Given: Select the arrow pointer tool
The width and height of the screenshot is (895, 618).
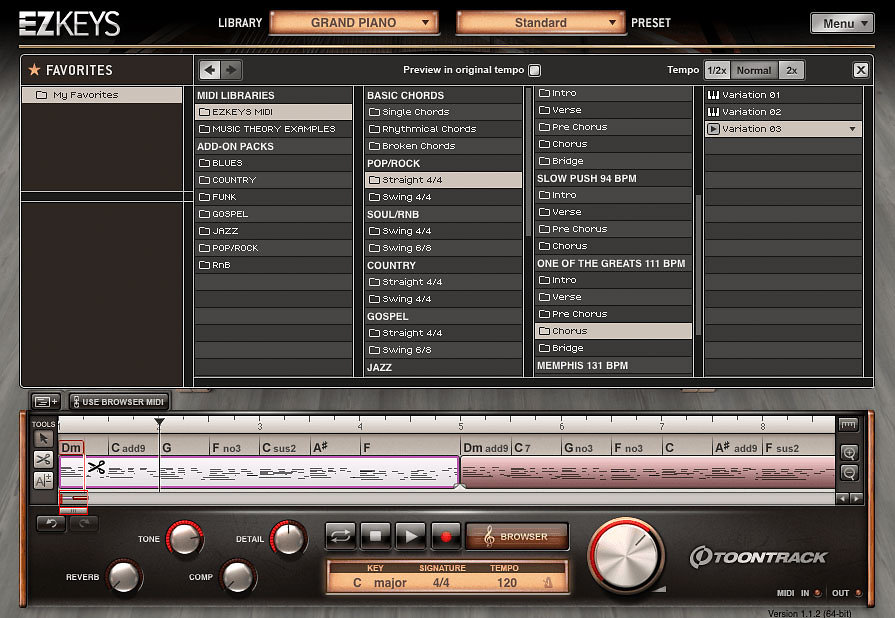Looking at the screenshot, I should (43, 439).
